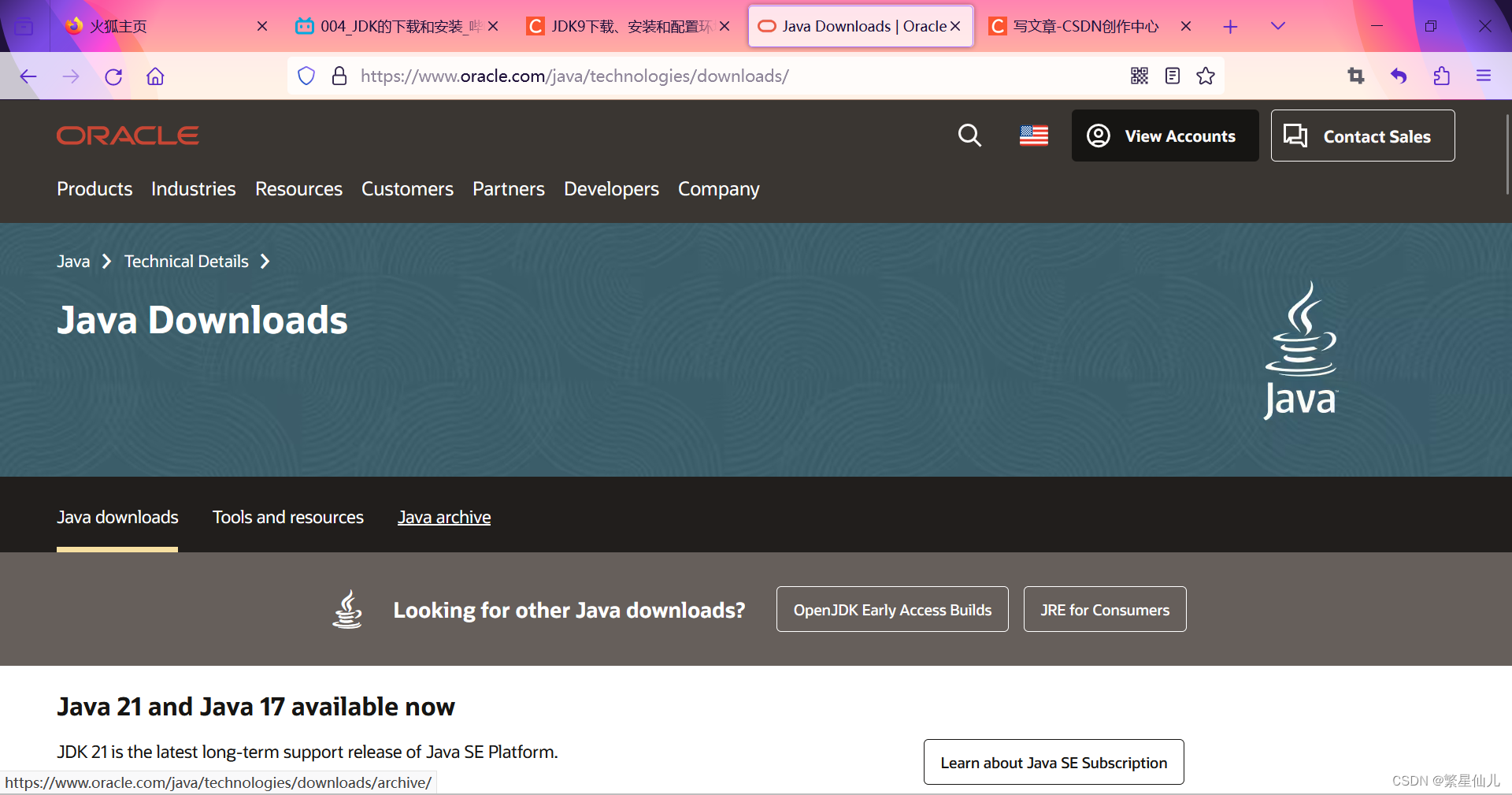The height and width of the screenshot is (795, 1512).
Task: Click the screenshot crop tool icon
Action: (x=1356, y=76)
